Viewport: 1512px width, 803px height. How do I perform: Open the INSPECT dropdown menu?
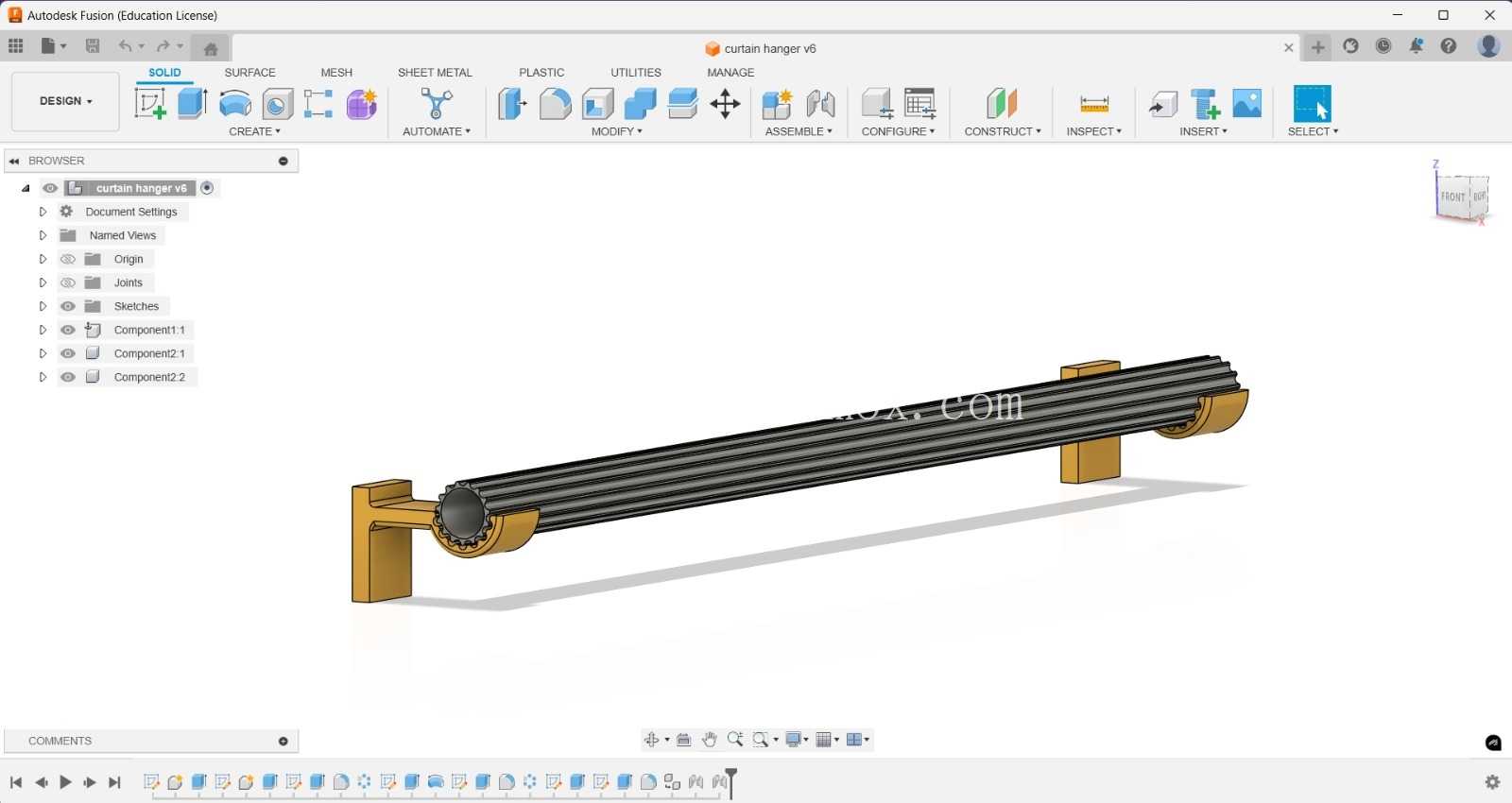pyautogui.click(x=1093, y=131)
